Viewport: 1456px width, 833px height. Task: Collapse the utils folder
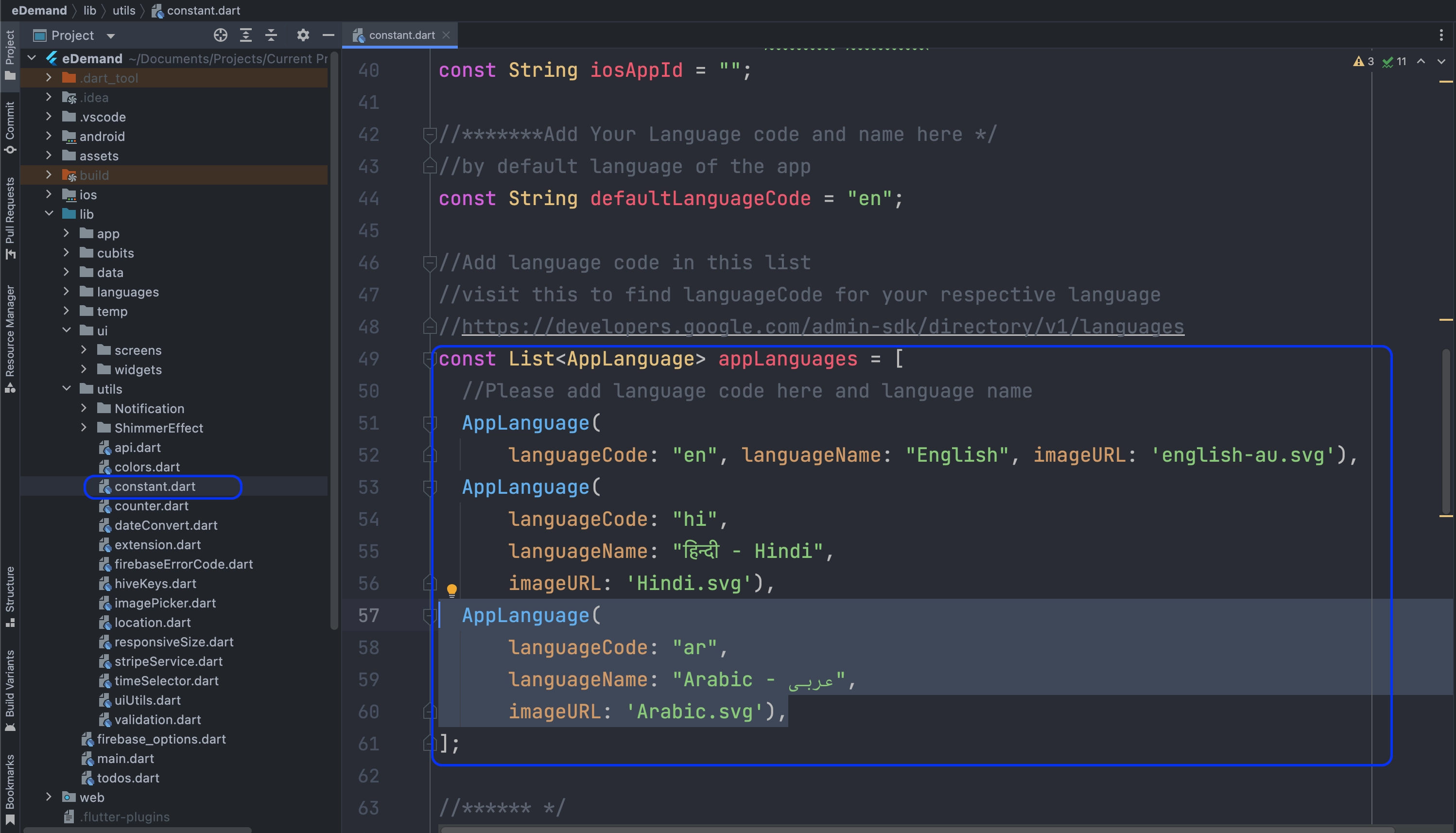point(67,389)
